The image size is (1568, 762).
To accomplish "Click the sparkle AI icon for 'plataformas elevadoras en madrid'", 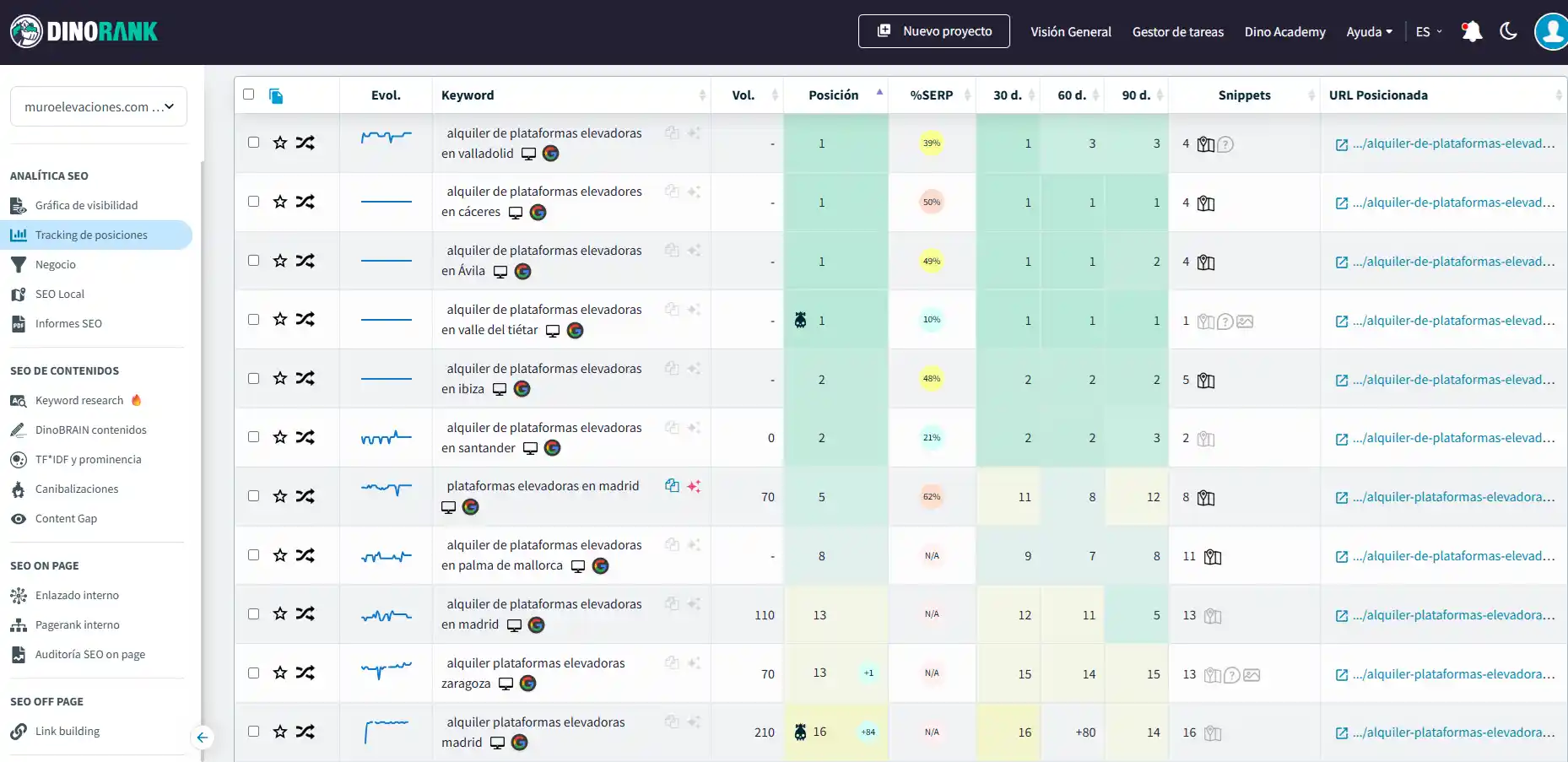I will pyautogui.click(x=694, y=486).
